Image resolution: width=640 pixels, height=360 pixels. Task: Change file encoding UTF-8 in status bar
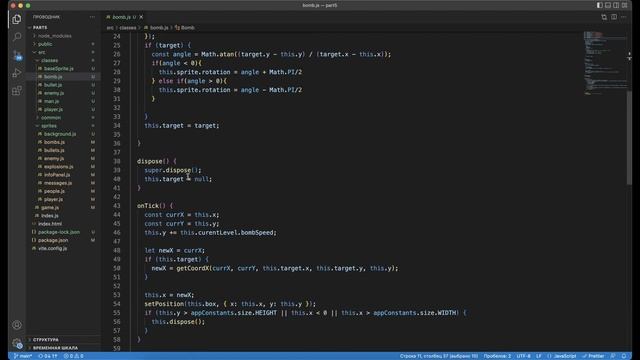(x=524, y=356)
